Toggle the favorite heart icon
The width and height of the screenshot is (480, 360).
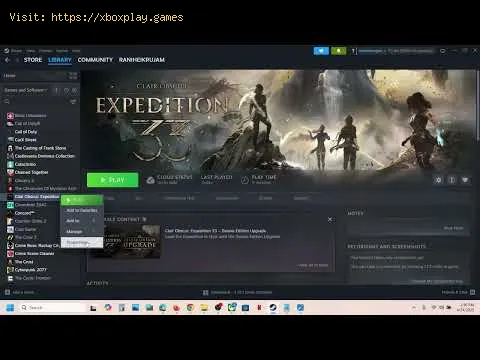465,180
